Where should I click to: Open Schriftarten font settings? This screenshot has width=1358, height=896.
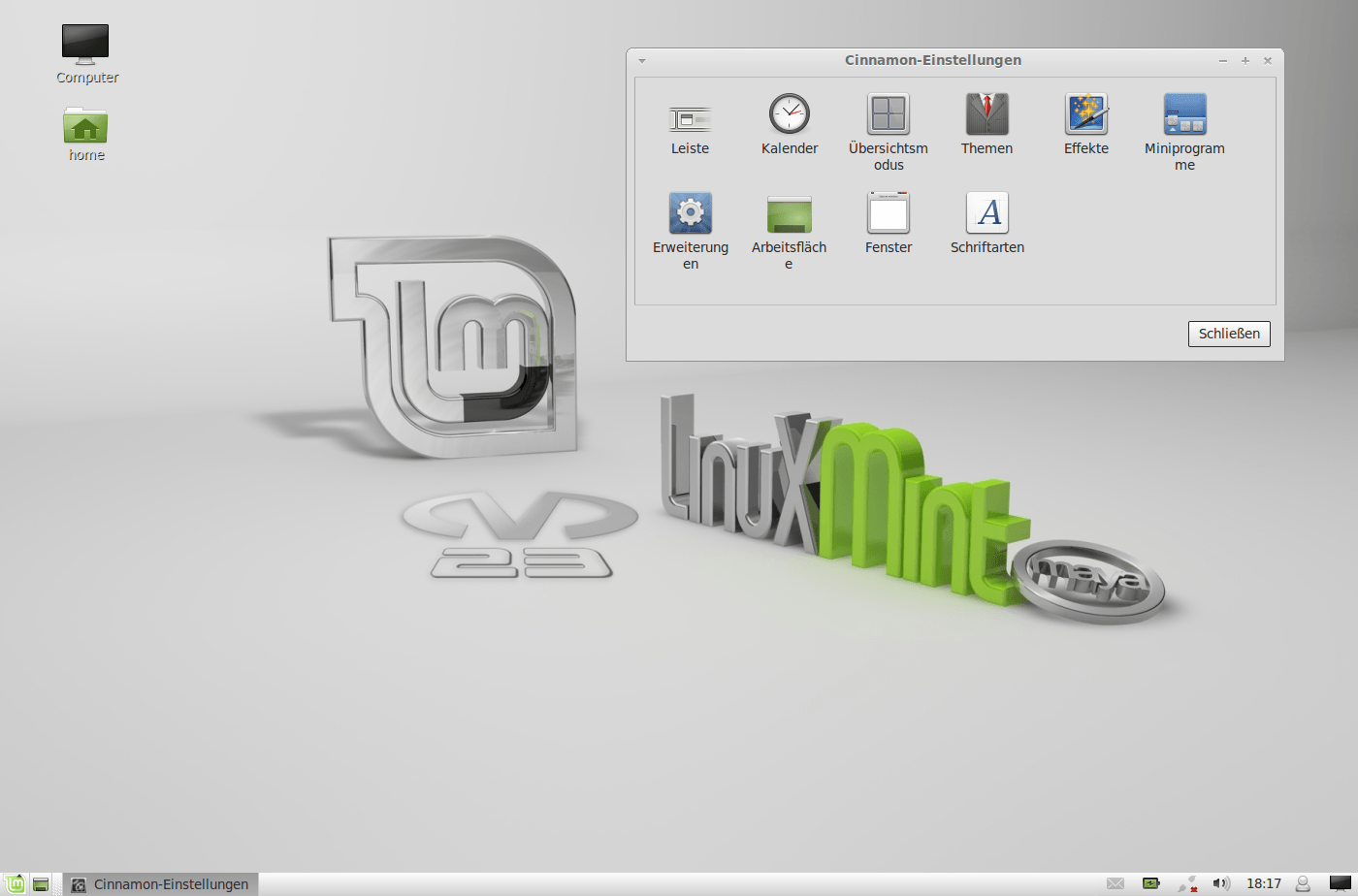click(986, 213)
